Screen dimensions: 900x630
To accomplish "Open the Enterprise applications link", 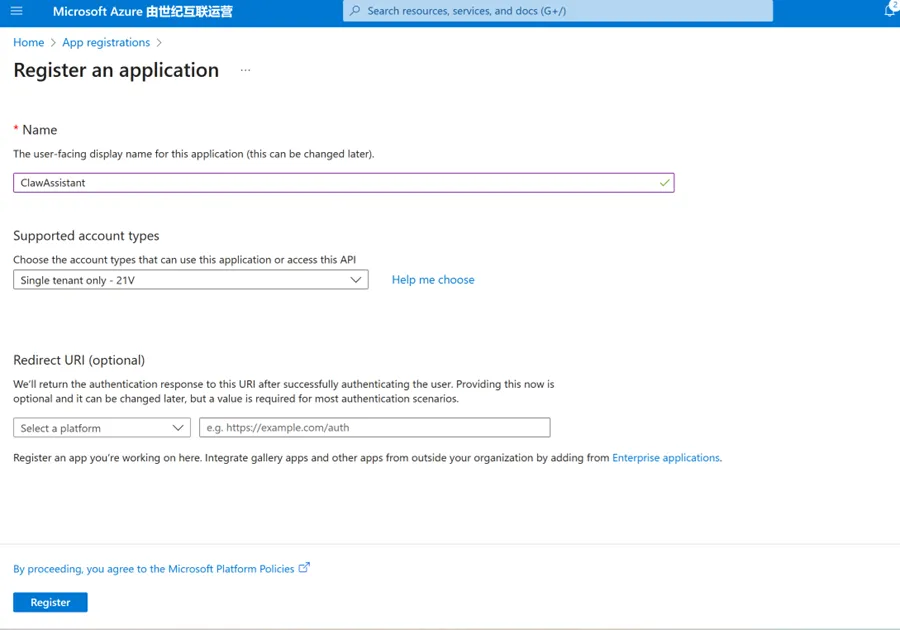I will [x=666, y=457].
